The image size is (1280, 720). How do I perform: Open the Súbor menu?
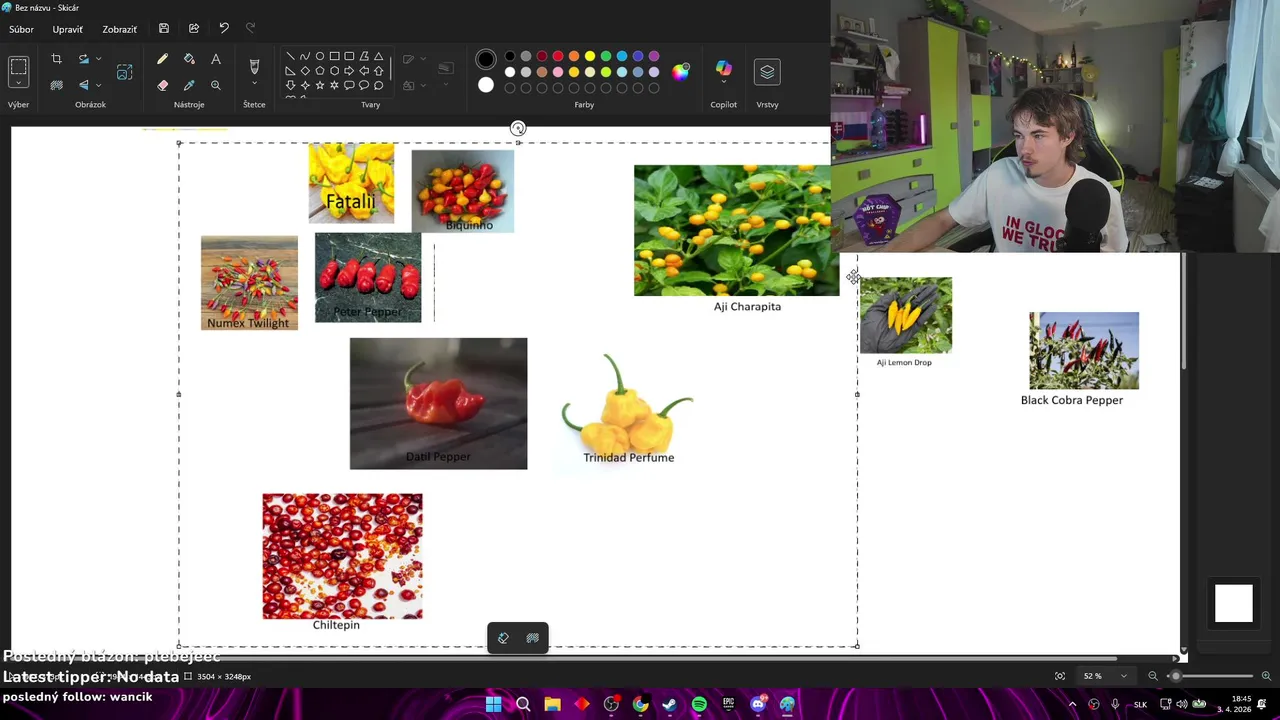pyautogui.click(x=21, y=29)
